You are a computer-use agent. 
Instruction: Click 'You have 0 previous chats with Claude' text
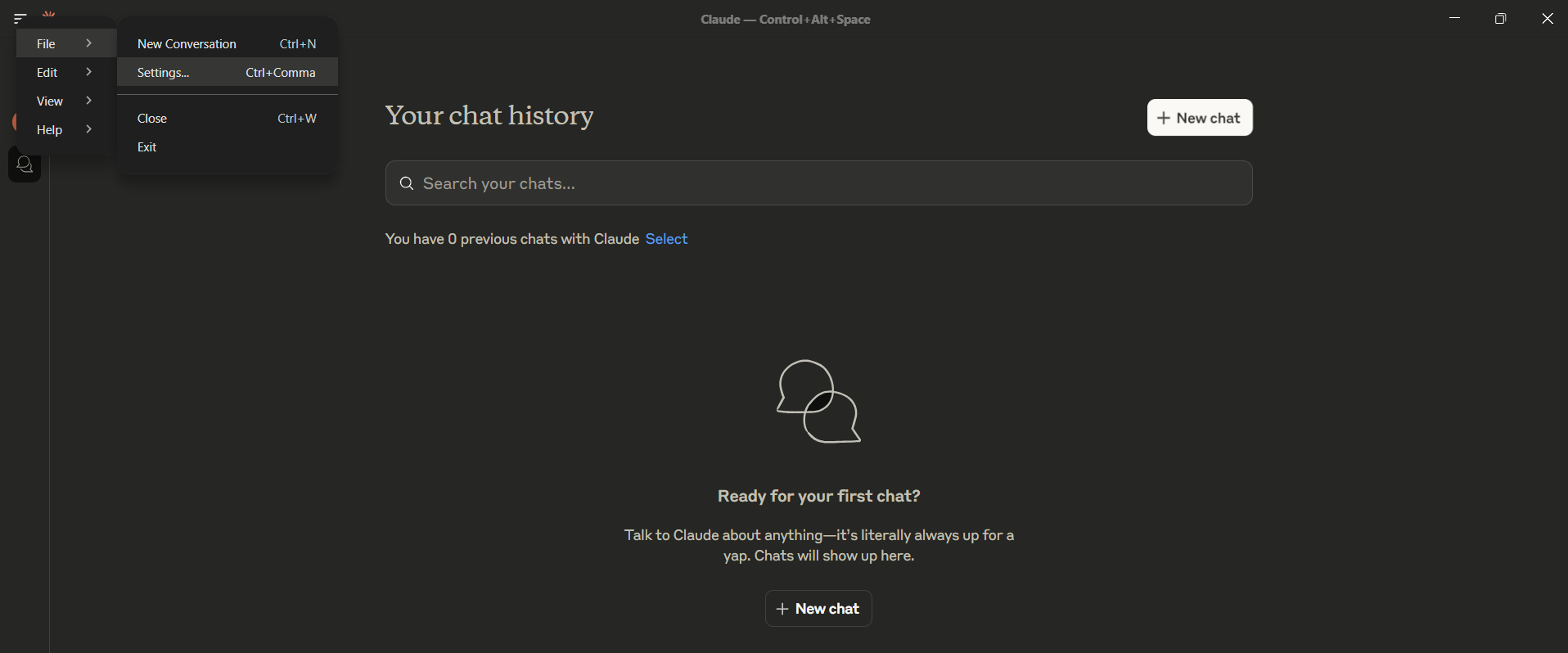[512, 239]
